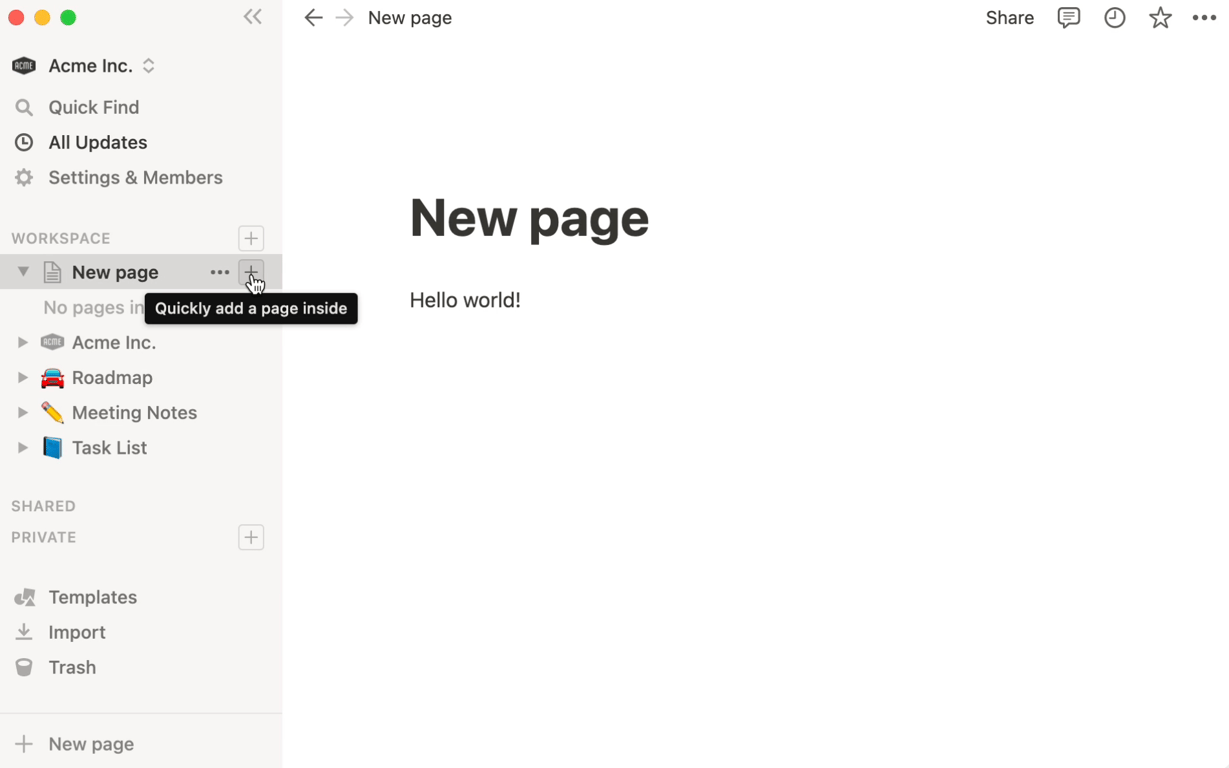1229x768 pixels.
Task: Open page history clock icon
Action: pyautogui.click(x=1114, y=18)
